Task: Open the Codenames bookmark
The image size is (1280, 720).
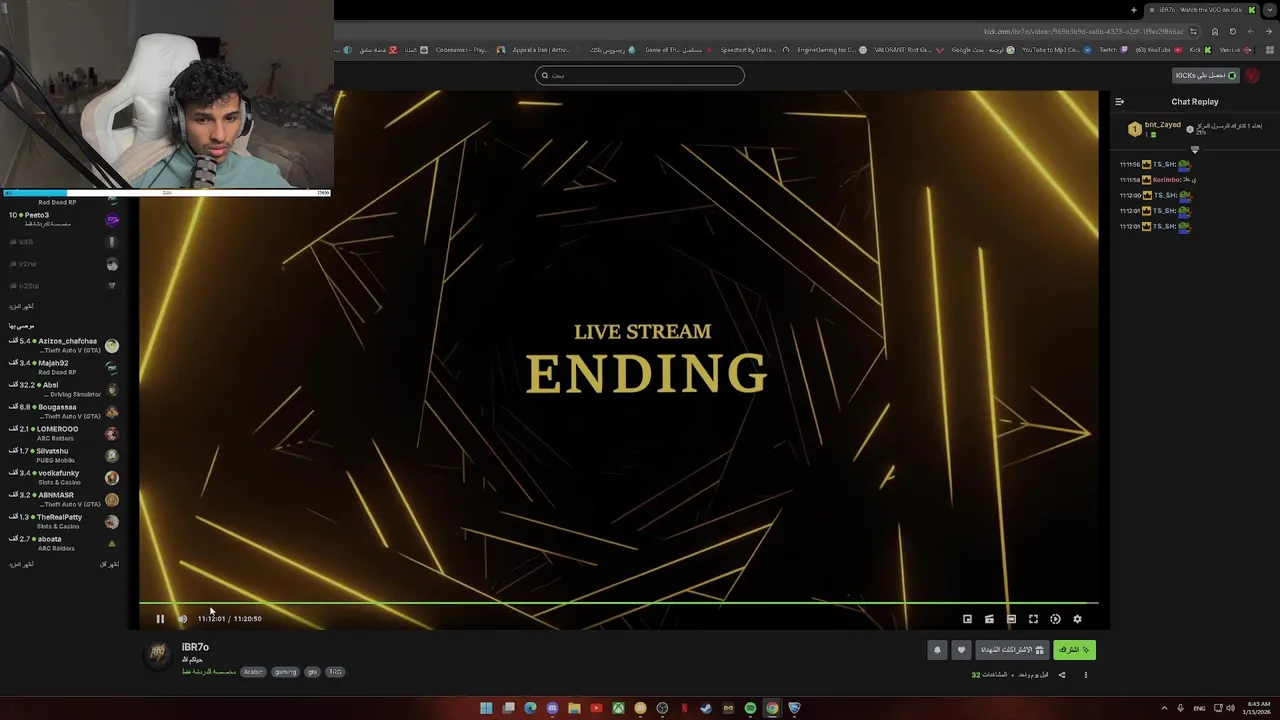Action: (x=471, y=50)
